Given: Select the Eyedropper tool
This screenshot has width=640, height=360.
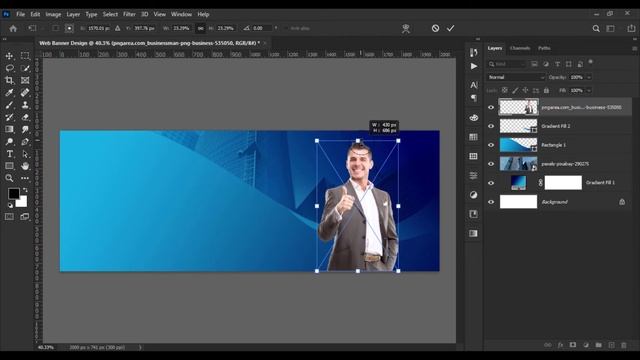Looking at the screenshot, I should click(9, 92).
